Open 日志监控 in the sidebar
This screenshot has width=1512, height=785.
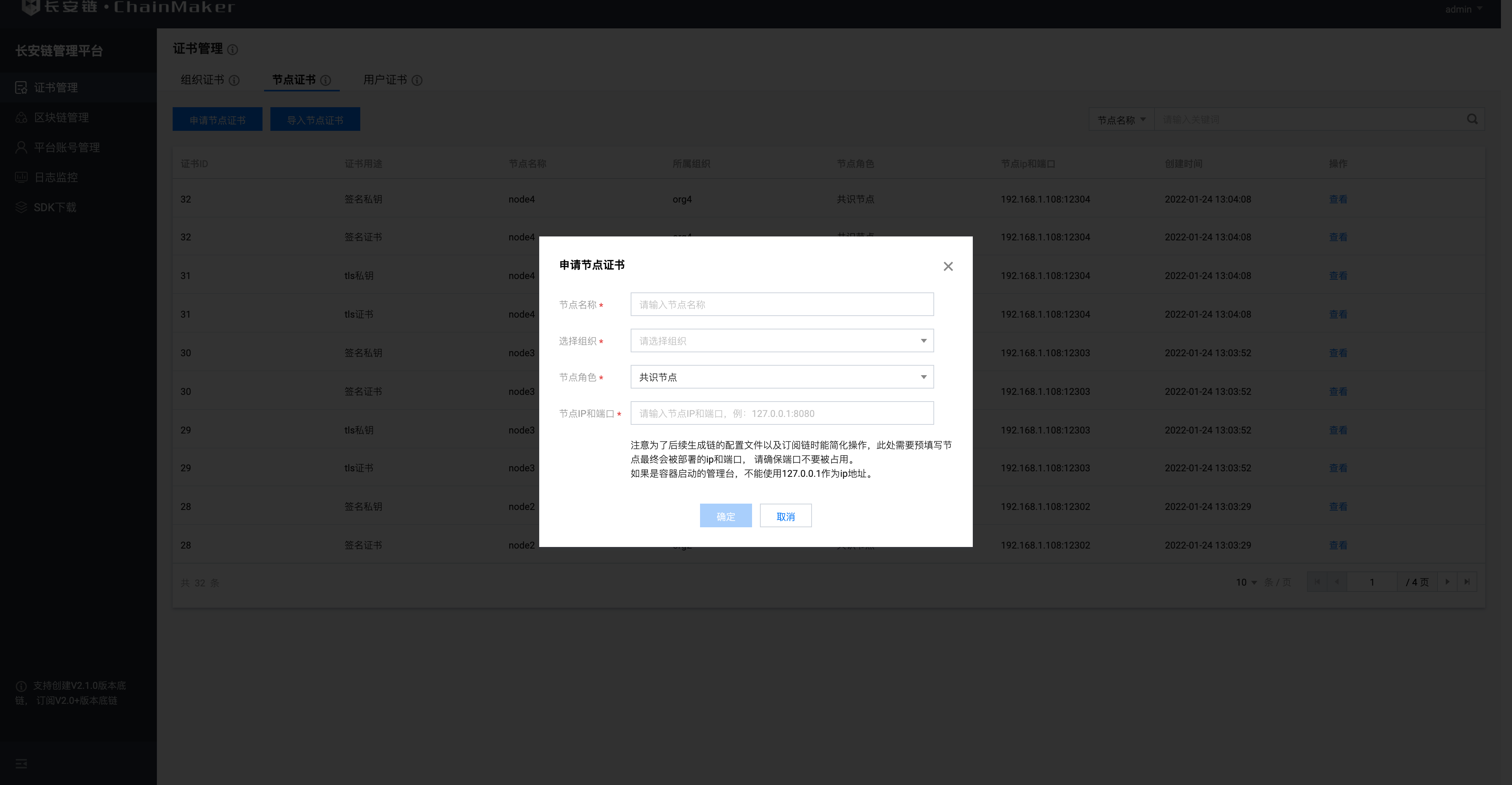(78, 177)
